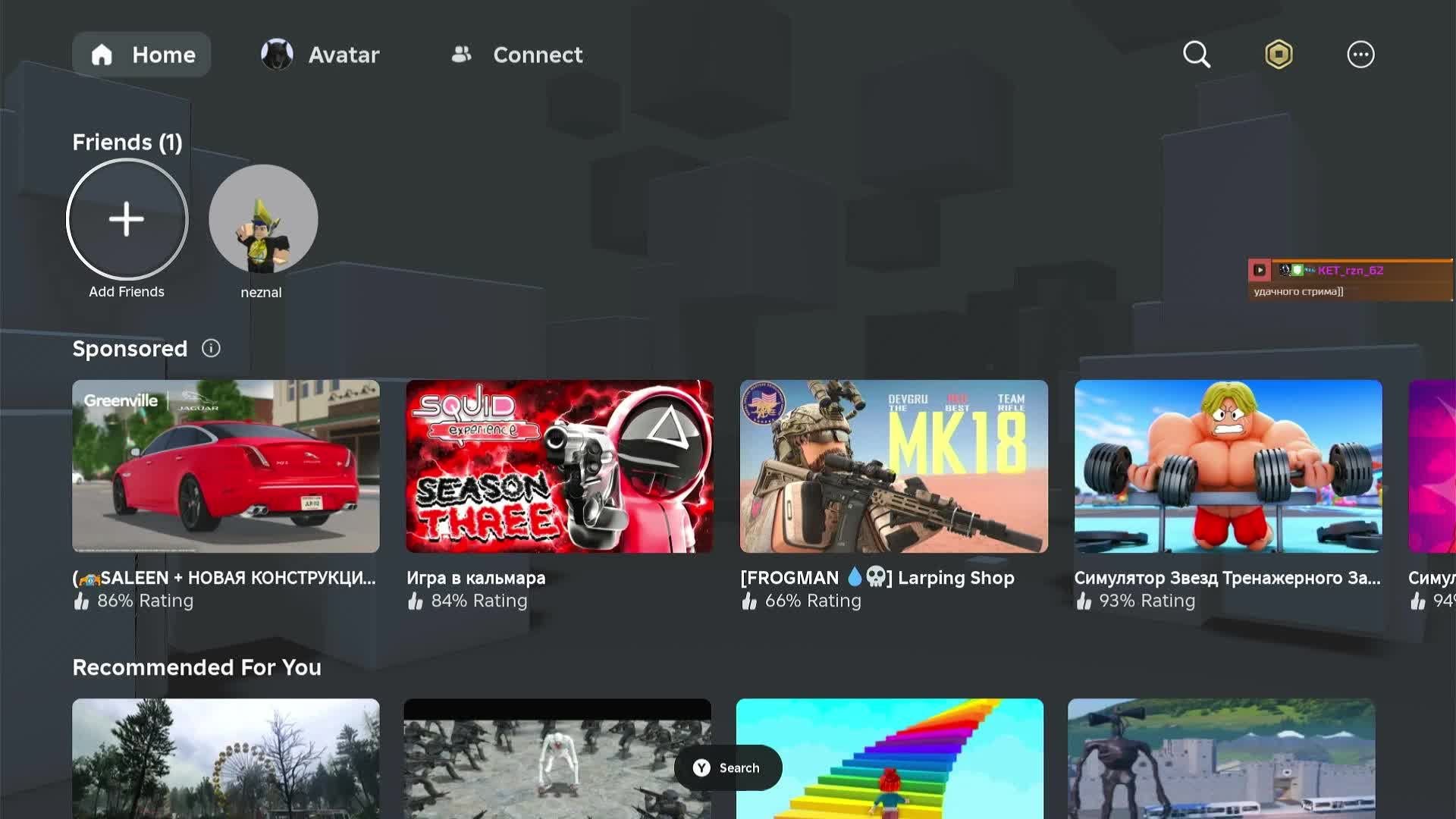Viewport: 1456px width, 819px height.
Task: Click the Y Search button icon
Action: (701, 767)
